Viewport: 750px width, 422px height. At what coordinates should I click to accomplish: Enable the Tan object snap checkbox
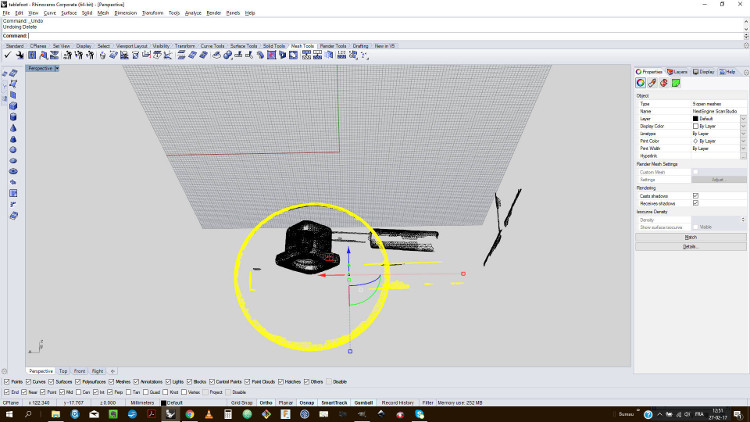128,392
